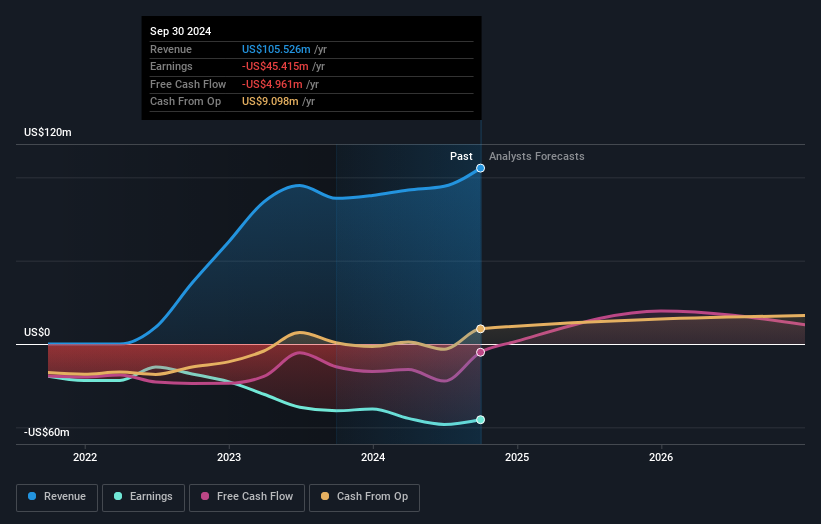Click the 2024 x-axis label

click(373, 458)
